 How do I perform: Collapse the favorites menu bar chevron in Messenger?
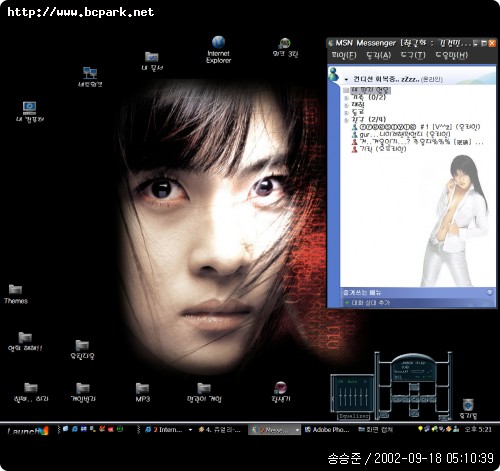click(x=489, y=292)
